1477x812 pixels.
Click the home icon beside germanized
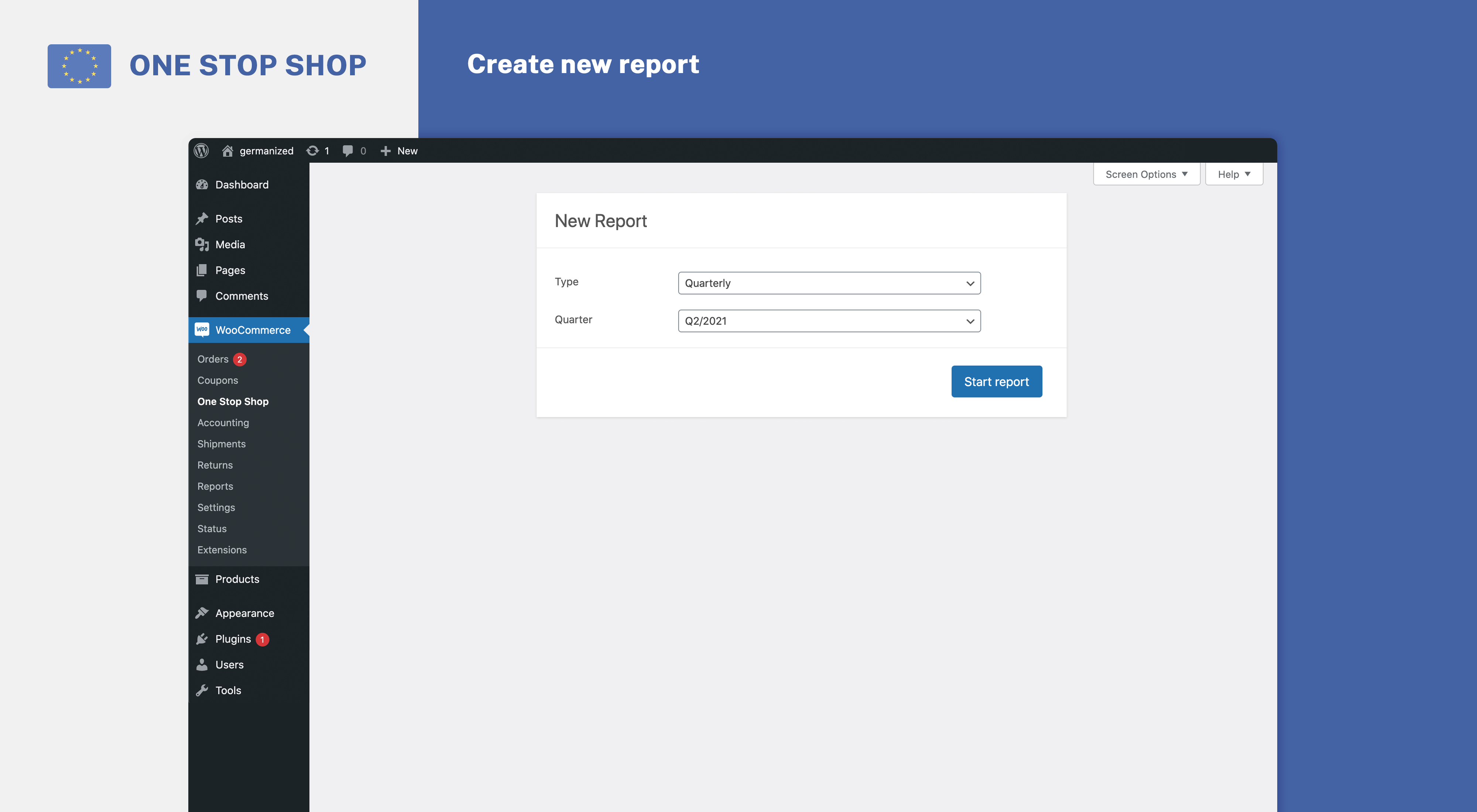(x=227, y=151)
